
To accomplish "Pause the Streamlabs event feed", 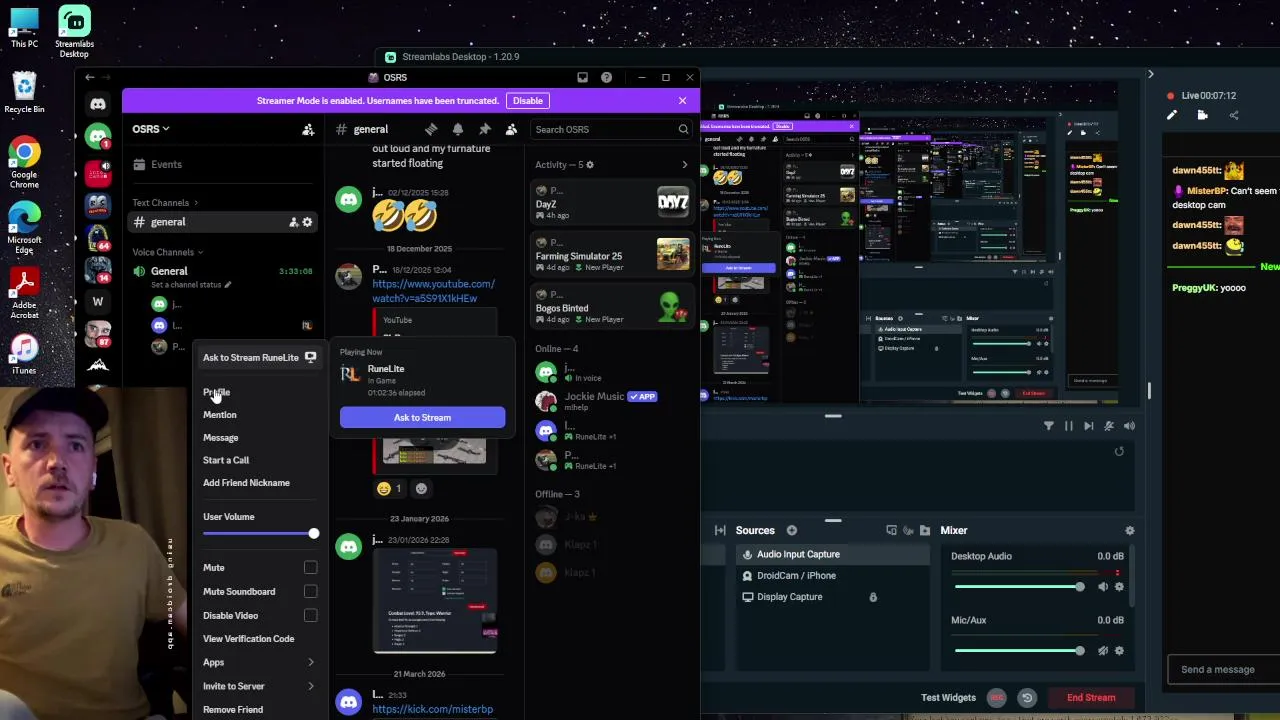I will click(1068, 426).
